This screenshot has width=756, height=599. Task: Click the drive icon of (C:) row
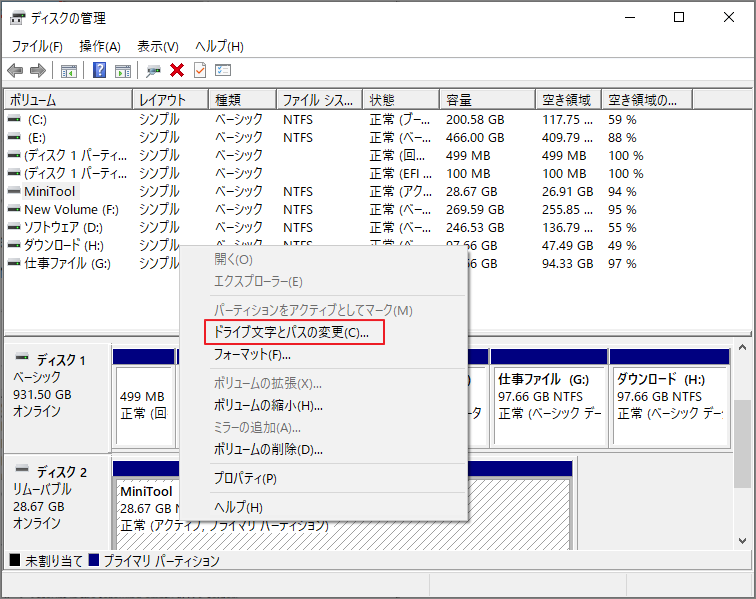coord(14,119)
